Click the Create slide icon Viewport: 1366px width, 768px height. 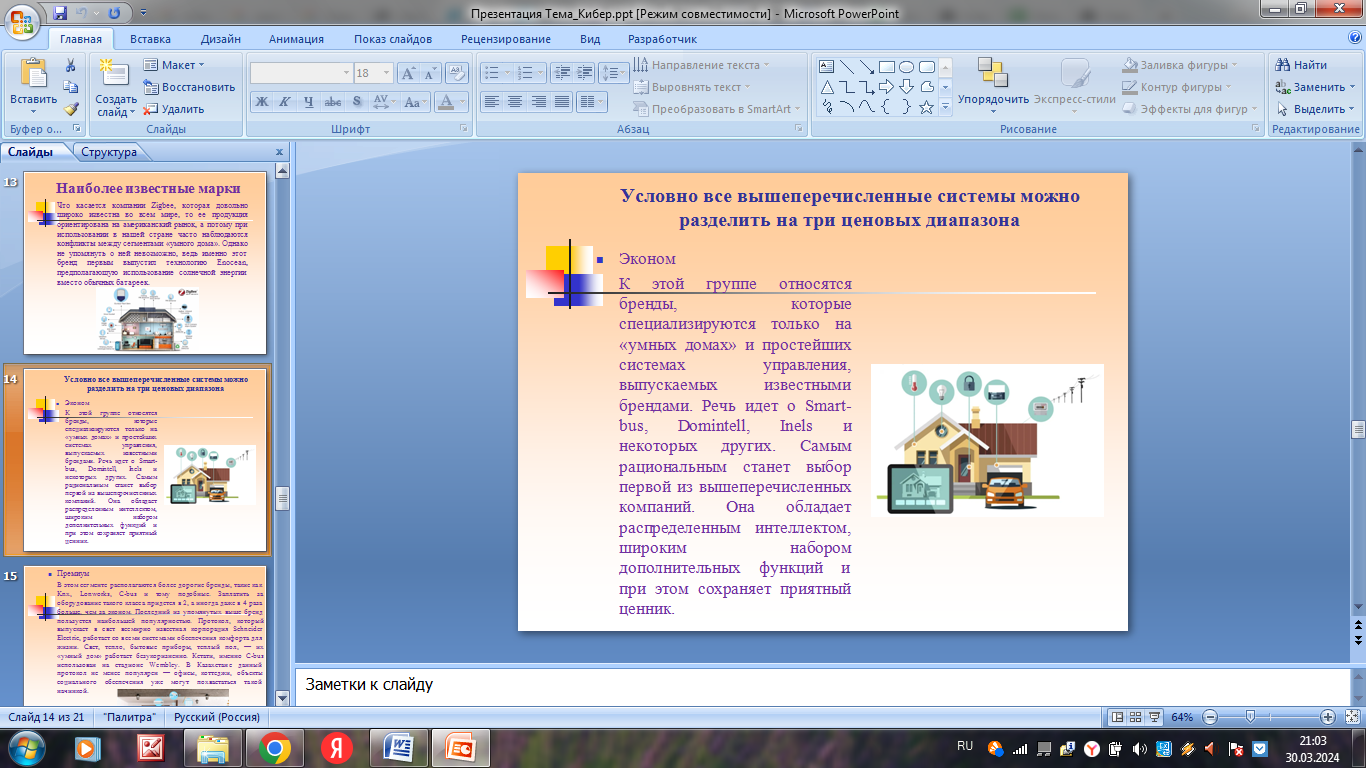click(x=116, y=75)
